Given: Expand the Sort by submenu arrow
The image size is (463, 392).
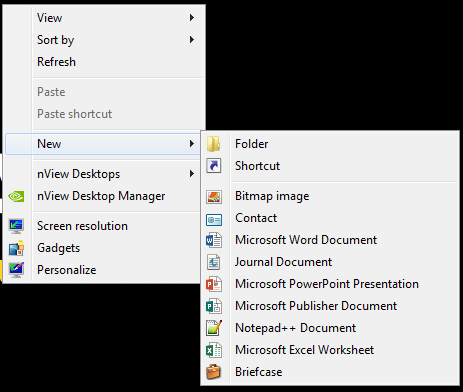Looking at the screenshot, I should click(x=192, y=40).
